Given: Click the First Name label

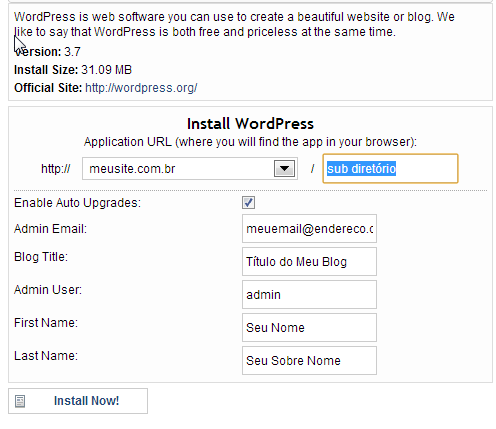Looking at the screenshot, I should click(x=46, y=323).
